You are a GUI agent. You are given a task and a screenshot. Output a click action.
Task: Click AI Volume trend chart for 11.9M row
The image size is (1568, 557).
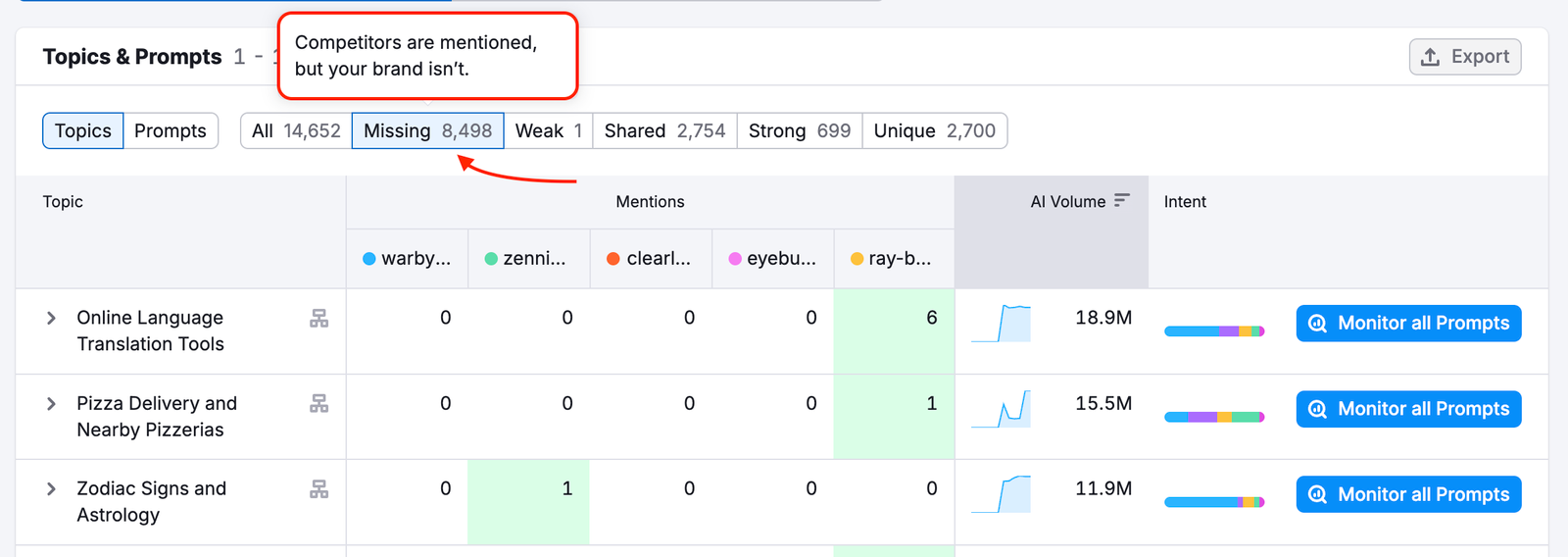(1002, 494)
